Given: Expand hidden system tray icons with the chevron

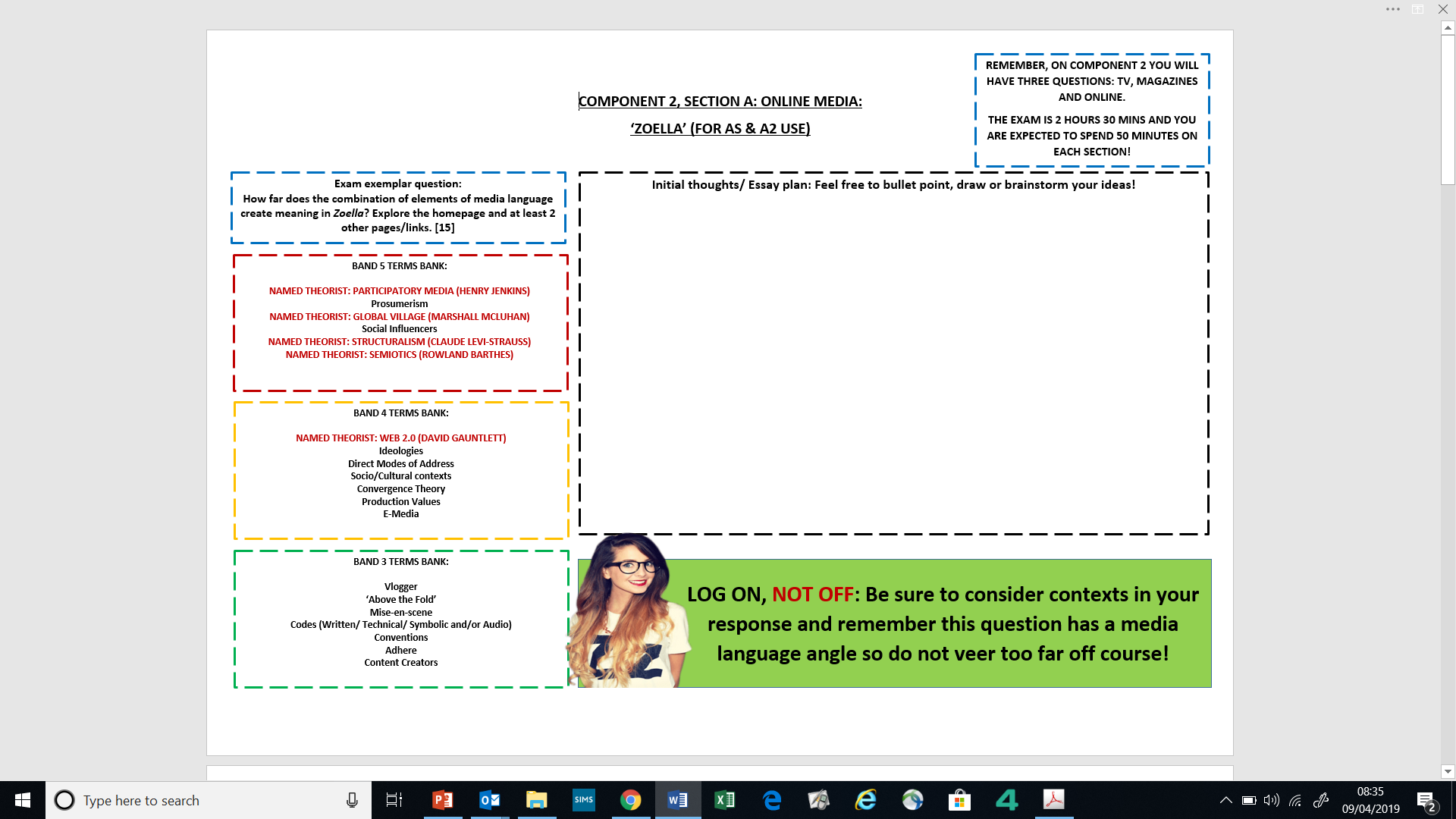Looking at the screenshot, I should point(1226,800).
